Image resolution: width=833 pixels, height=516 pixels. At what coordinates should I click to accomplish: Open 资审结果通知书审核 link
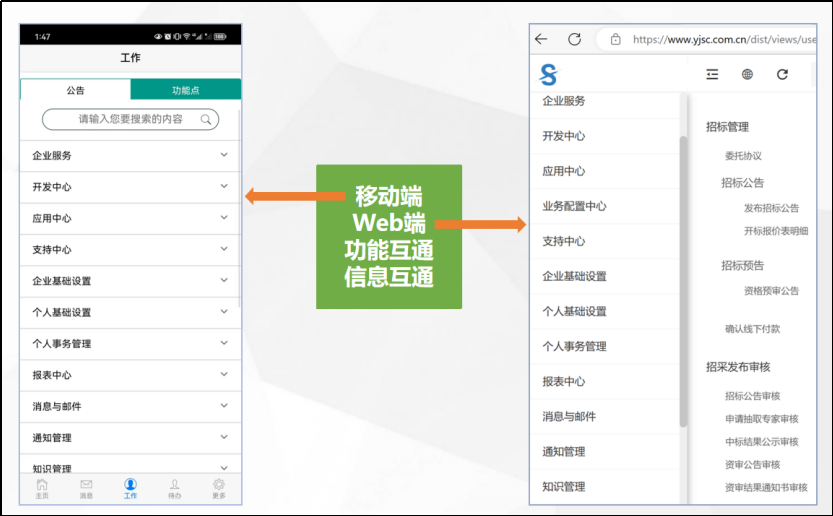point(767,487)
